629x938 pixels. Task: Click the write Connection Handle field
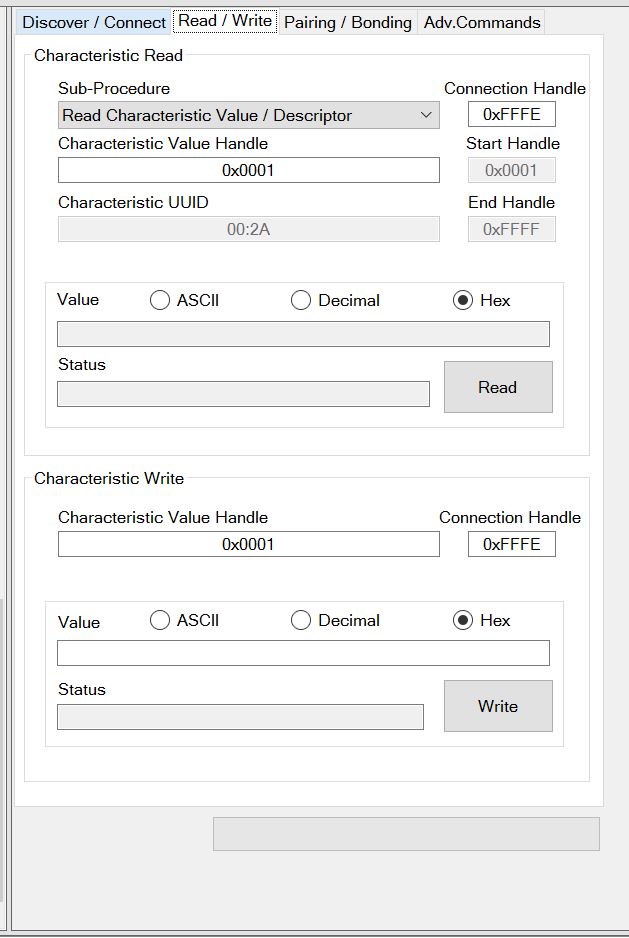click(511, 544)
